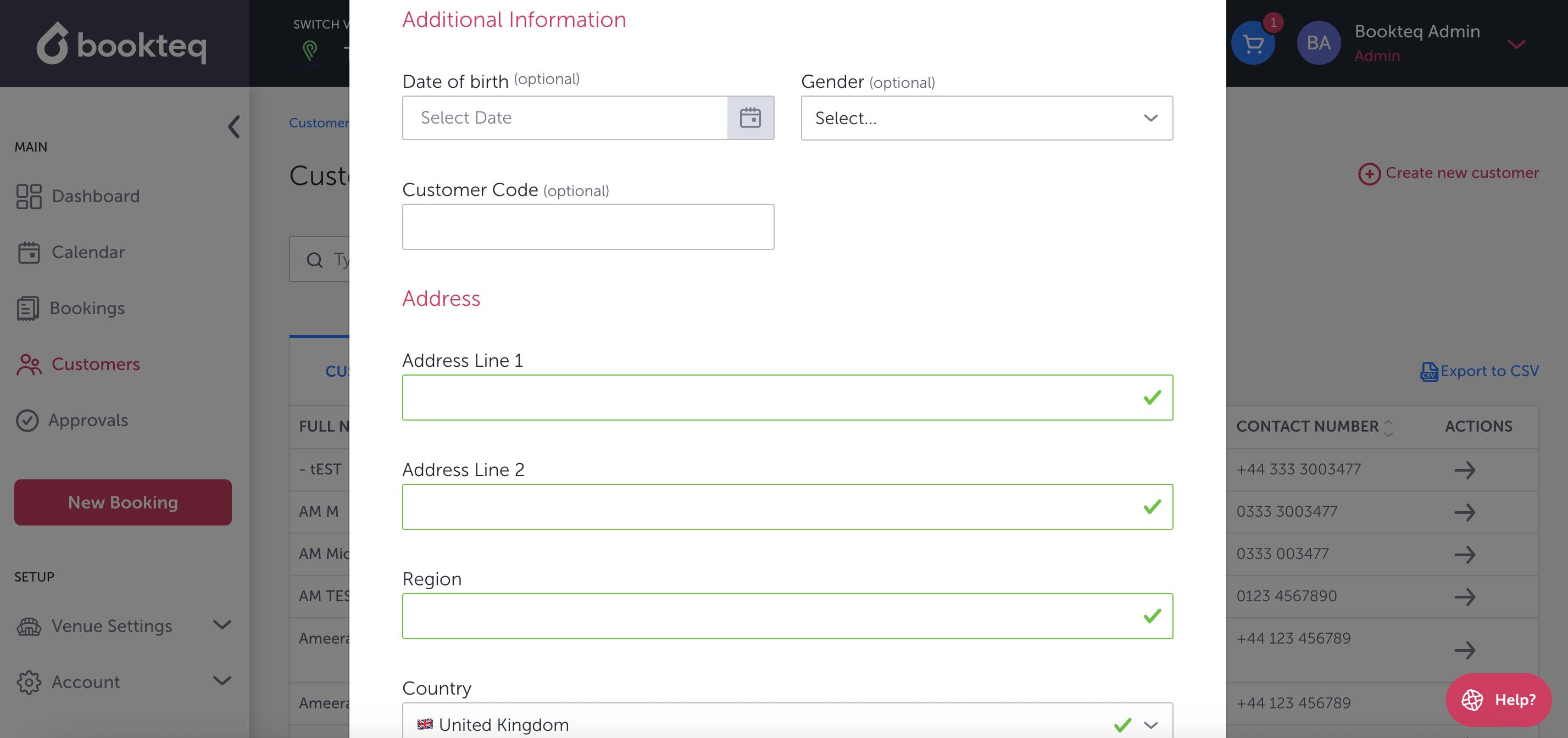1568x738 pixels.
Task: Open Bookteq Admin user menu chevron
Action: 1516,44
